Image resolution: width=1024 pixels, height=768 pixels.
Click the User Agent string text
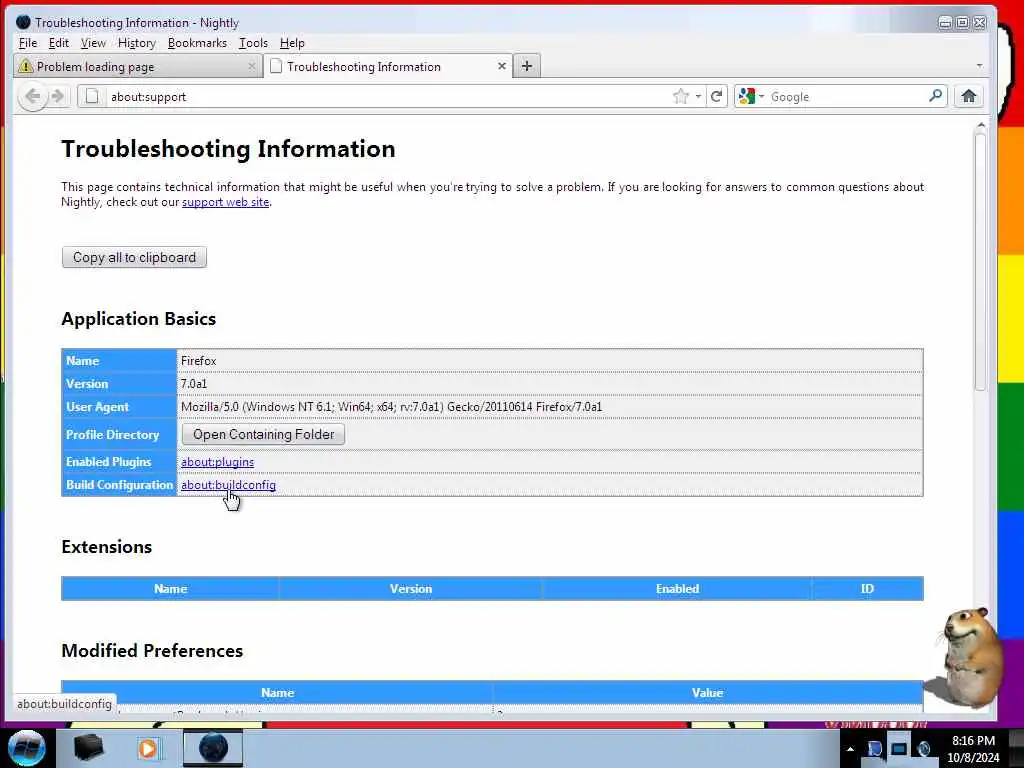tap(391, 407)
